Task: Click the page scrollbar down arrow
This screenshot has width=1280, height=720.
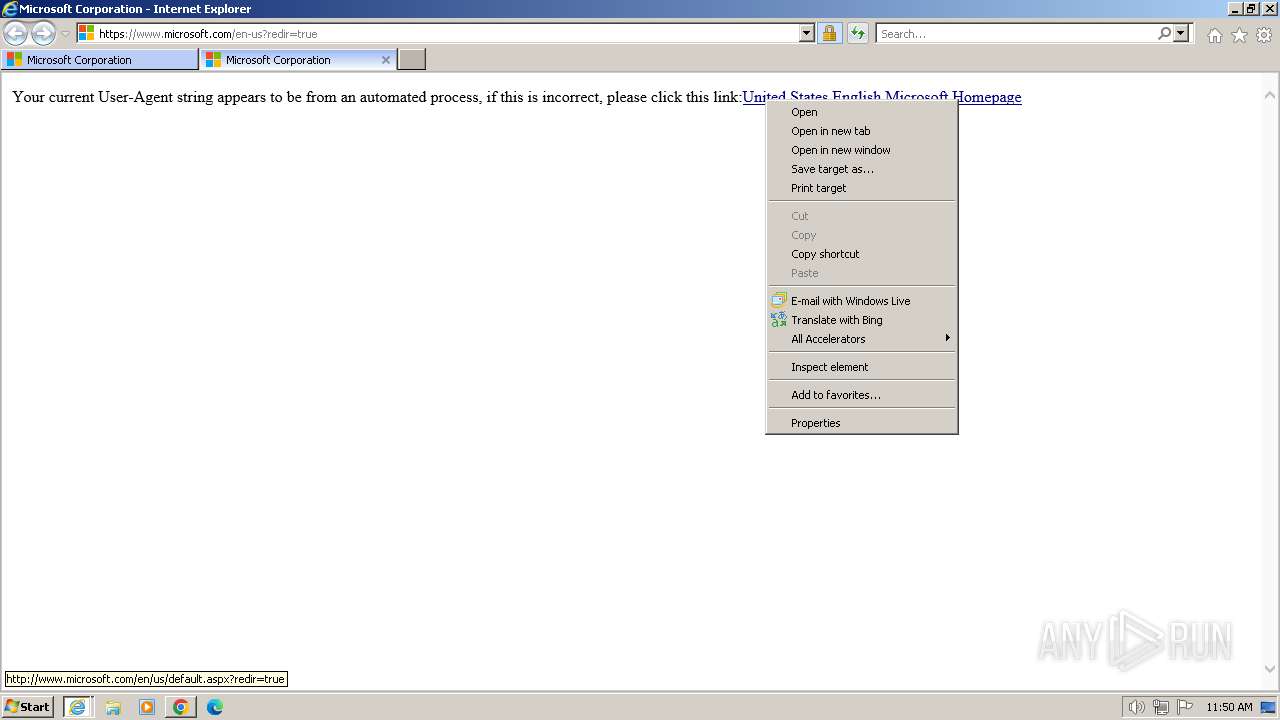Action: [1270, 670]
